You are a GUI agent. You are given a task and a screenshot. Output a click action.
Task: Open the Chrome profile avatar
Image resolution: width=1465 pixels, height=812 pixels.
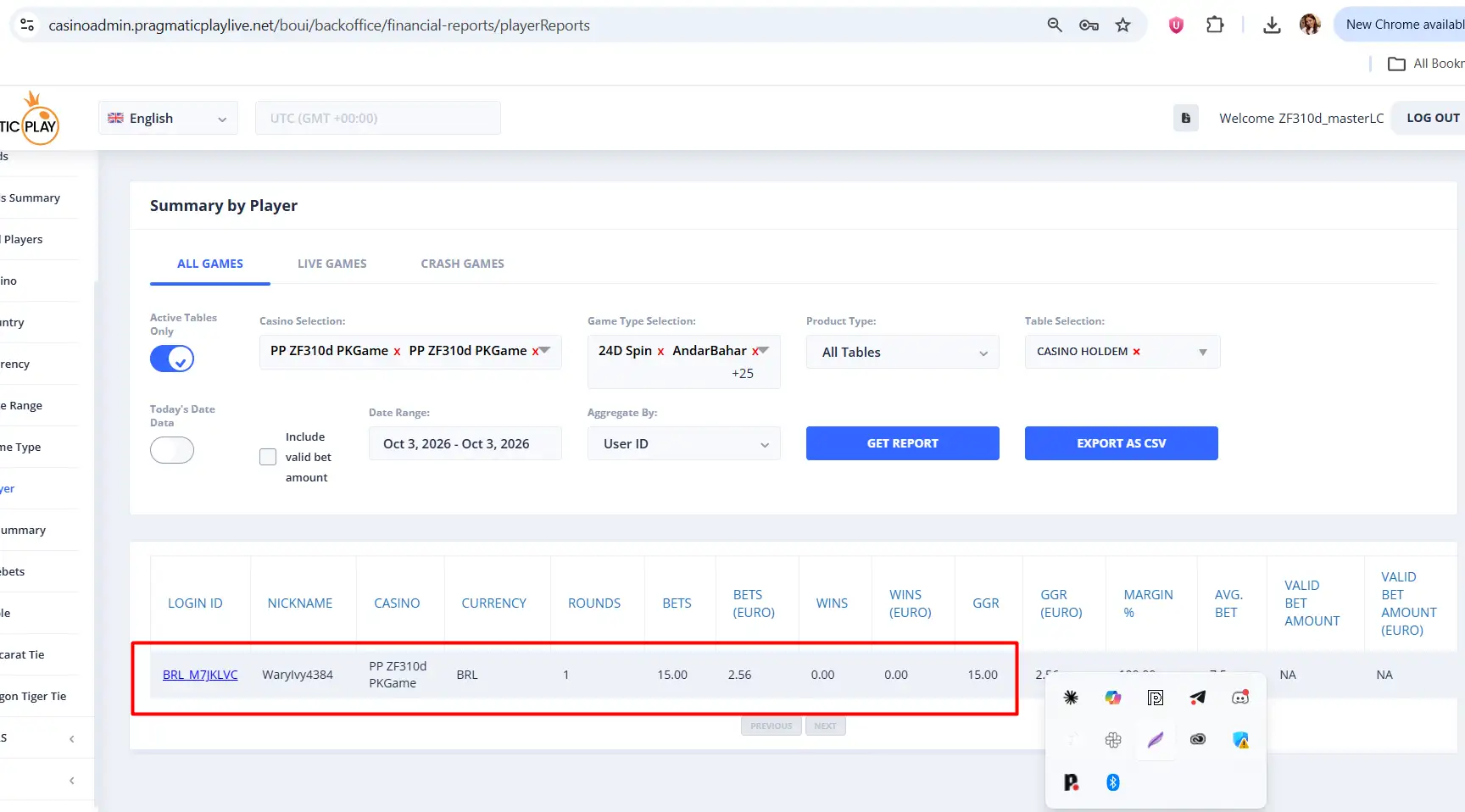(1310, 25)
